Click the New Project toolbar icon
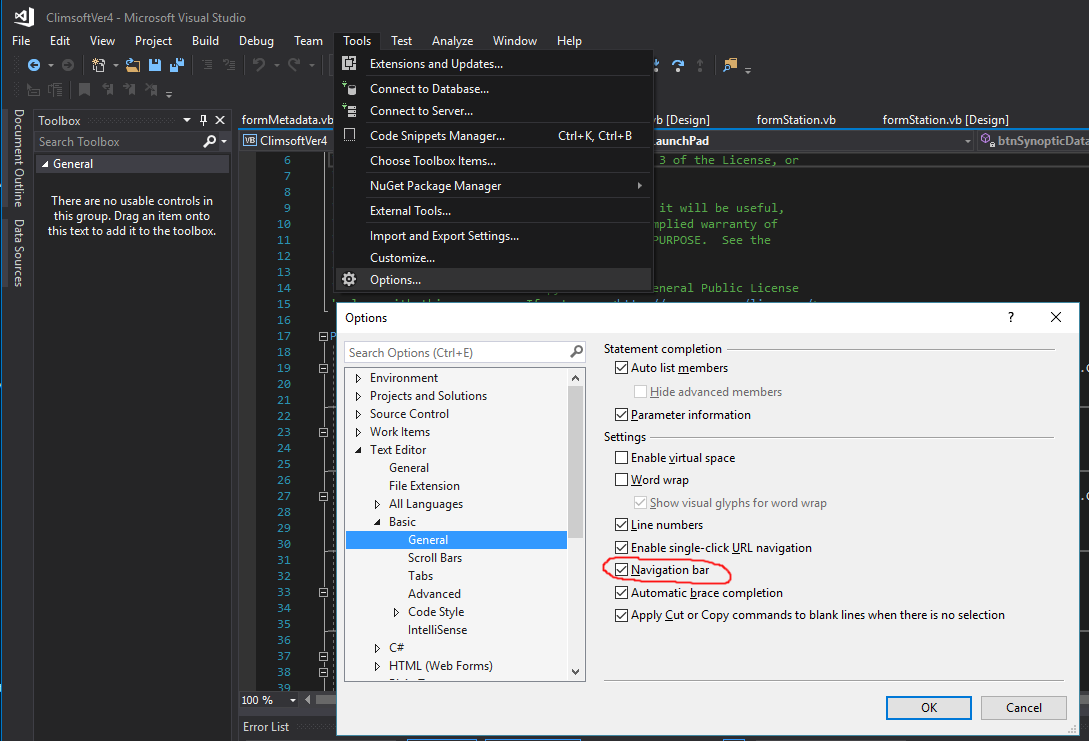The image size is (1089, 741). click(99, 65)
